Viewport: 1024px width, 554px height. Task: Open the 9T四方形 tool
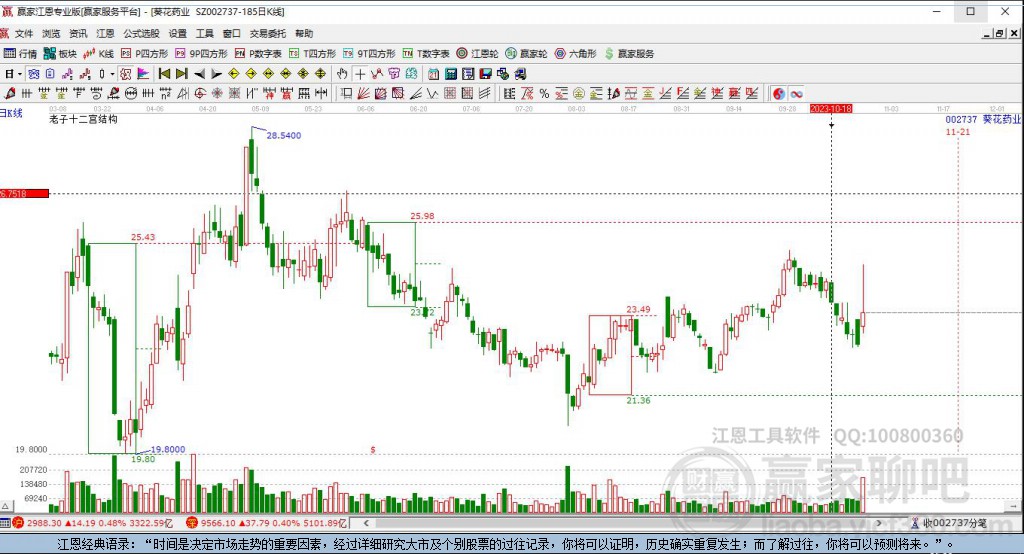pyautogui.click(x=369, y=54)
